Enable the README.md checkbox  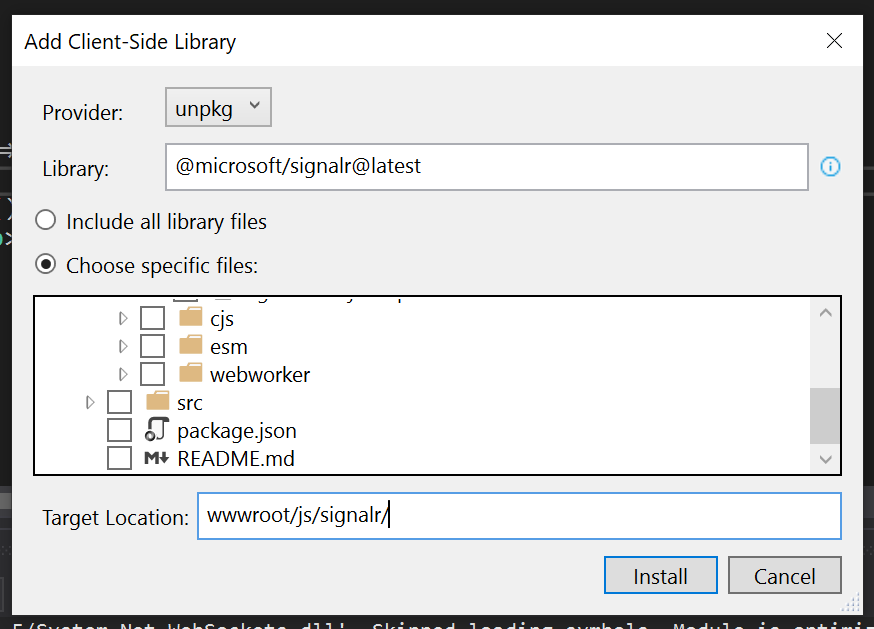119,459
